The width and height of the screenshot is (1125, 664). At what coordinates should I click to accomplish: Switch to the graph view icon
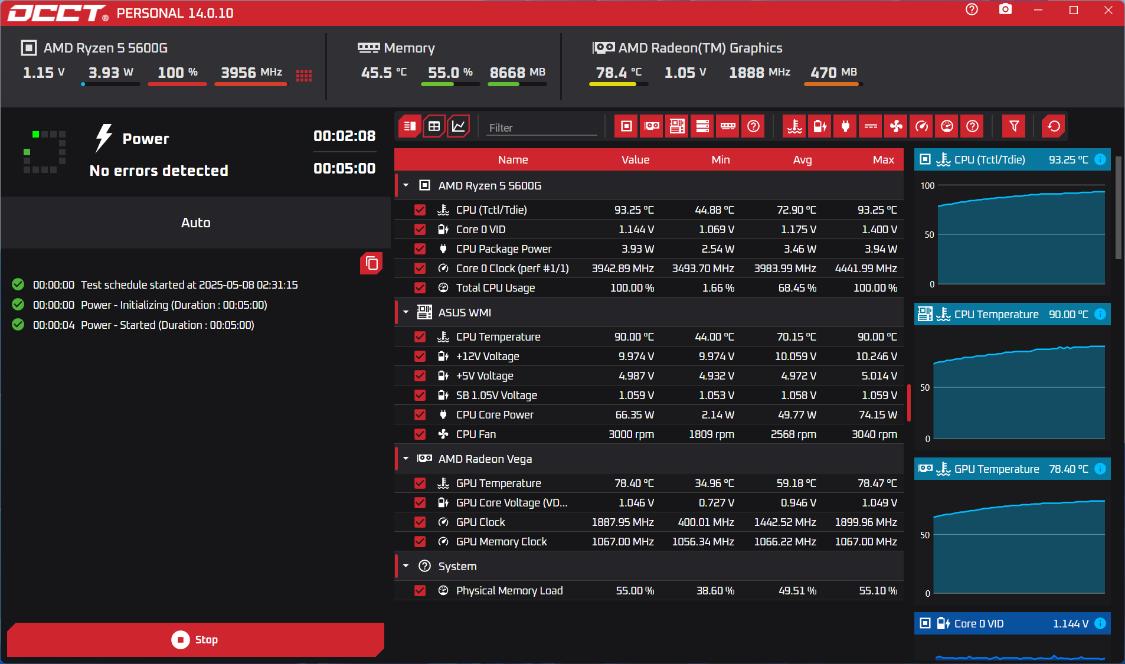458,126
